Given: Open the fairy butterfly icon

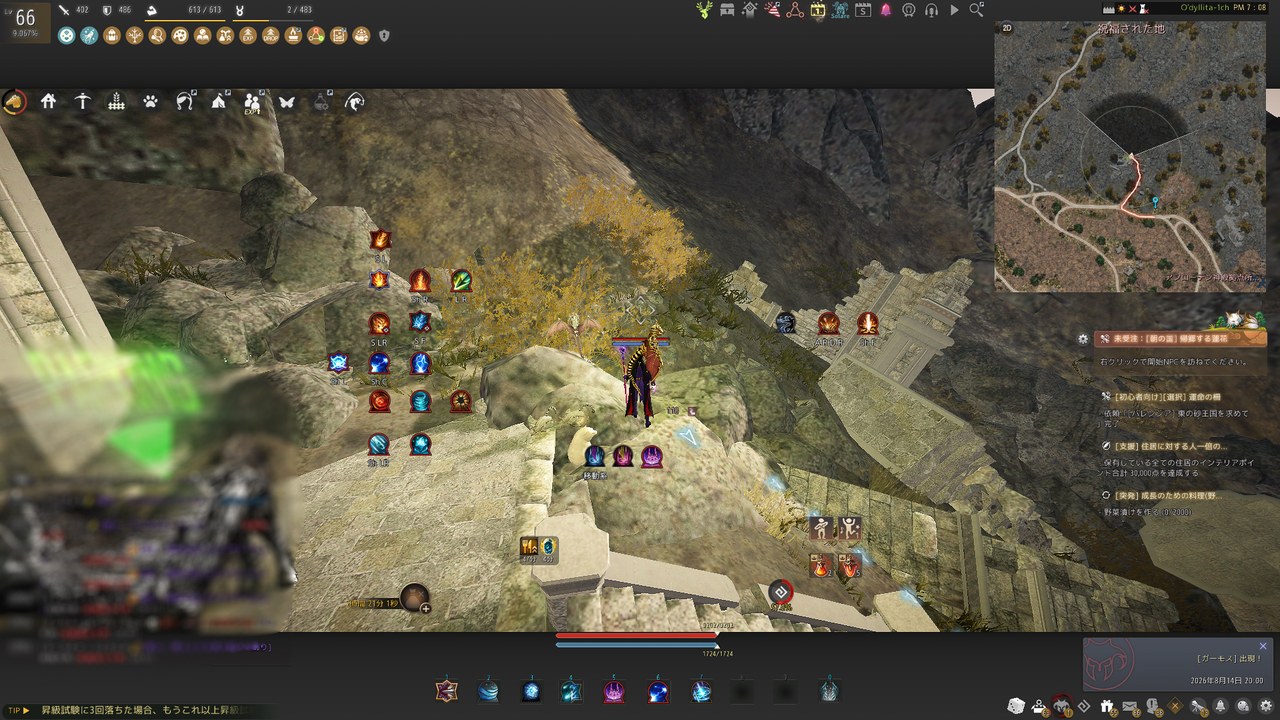Looking at the screenshot, I should 287,101.
